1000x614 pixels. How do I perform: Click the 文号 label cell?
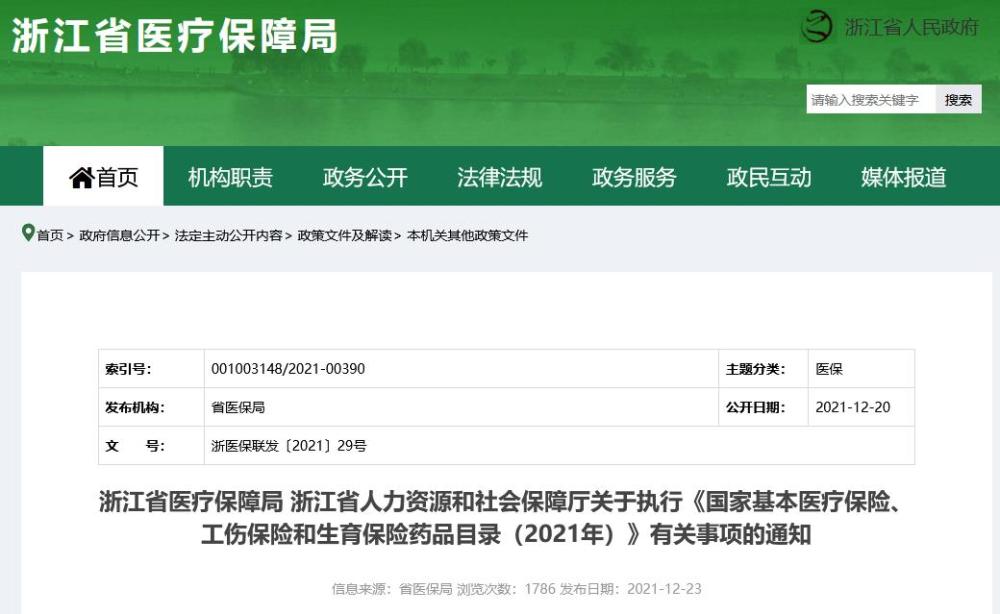click(x=151, y=445)
